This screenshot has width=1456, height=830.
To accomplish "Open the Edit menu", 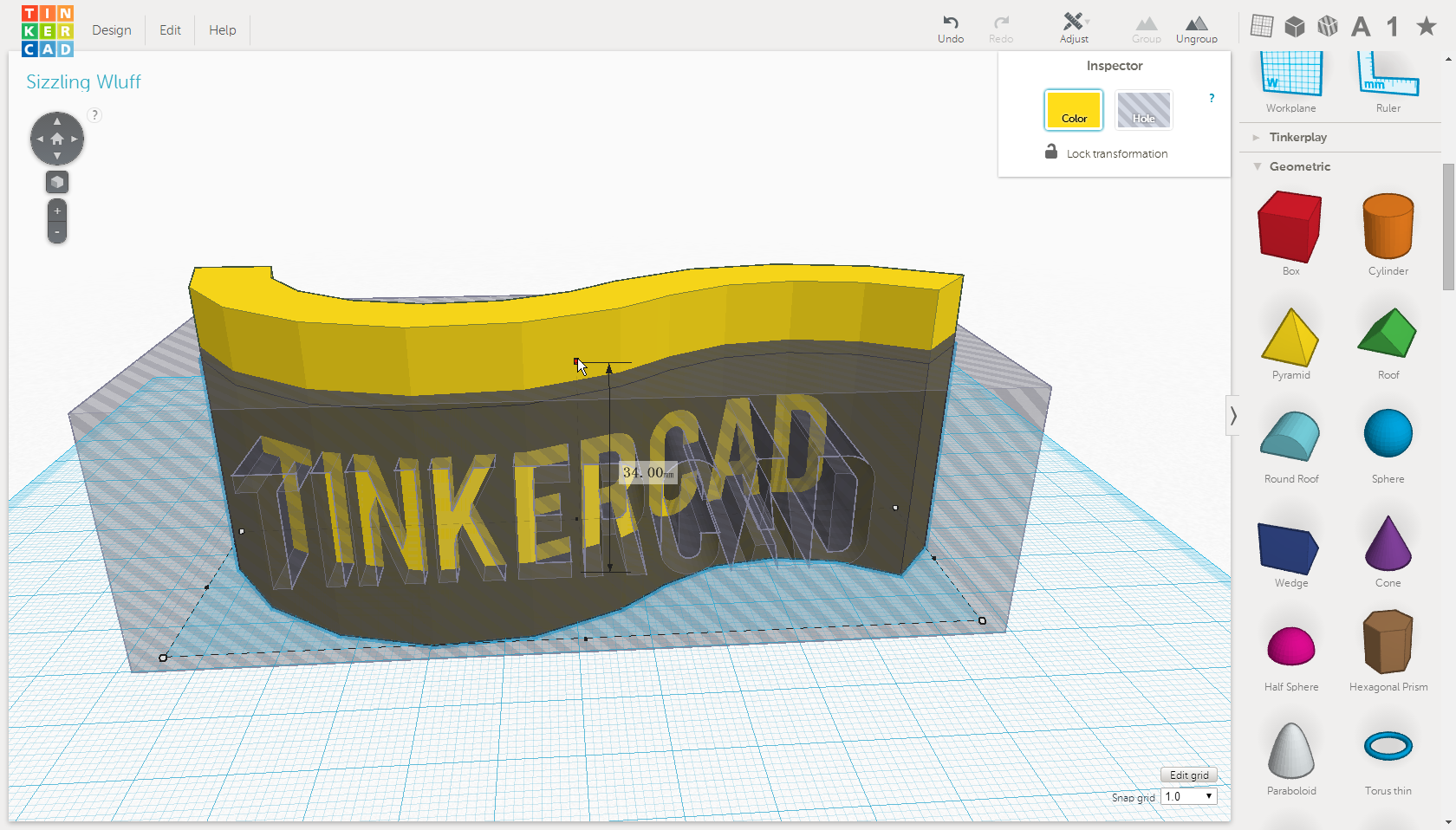I will coord(169,29).
